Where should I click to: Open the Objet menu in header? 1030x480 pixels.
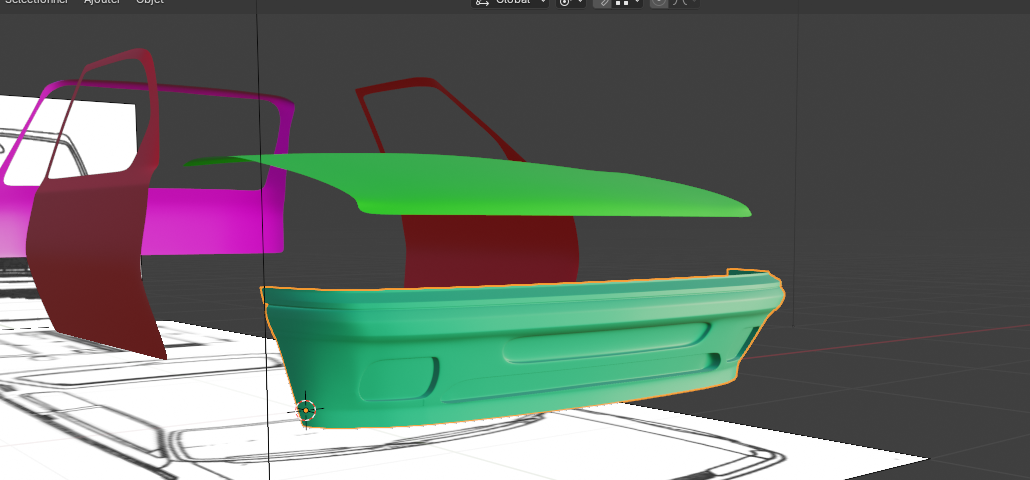(x=150, y=2)
